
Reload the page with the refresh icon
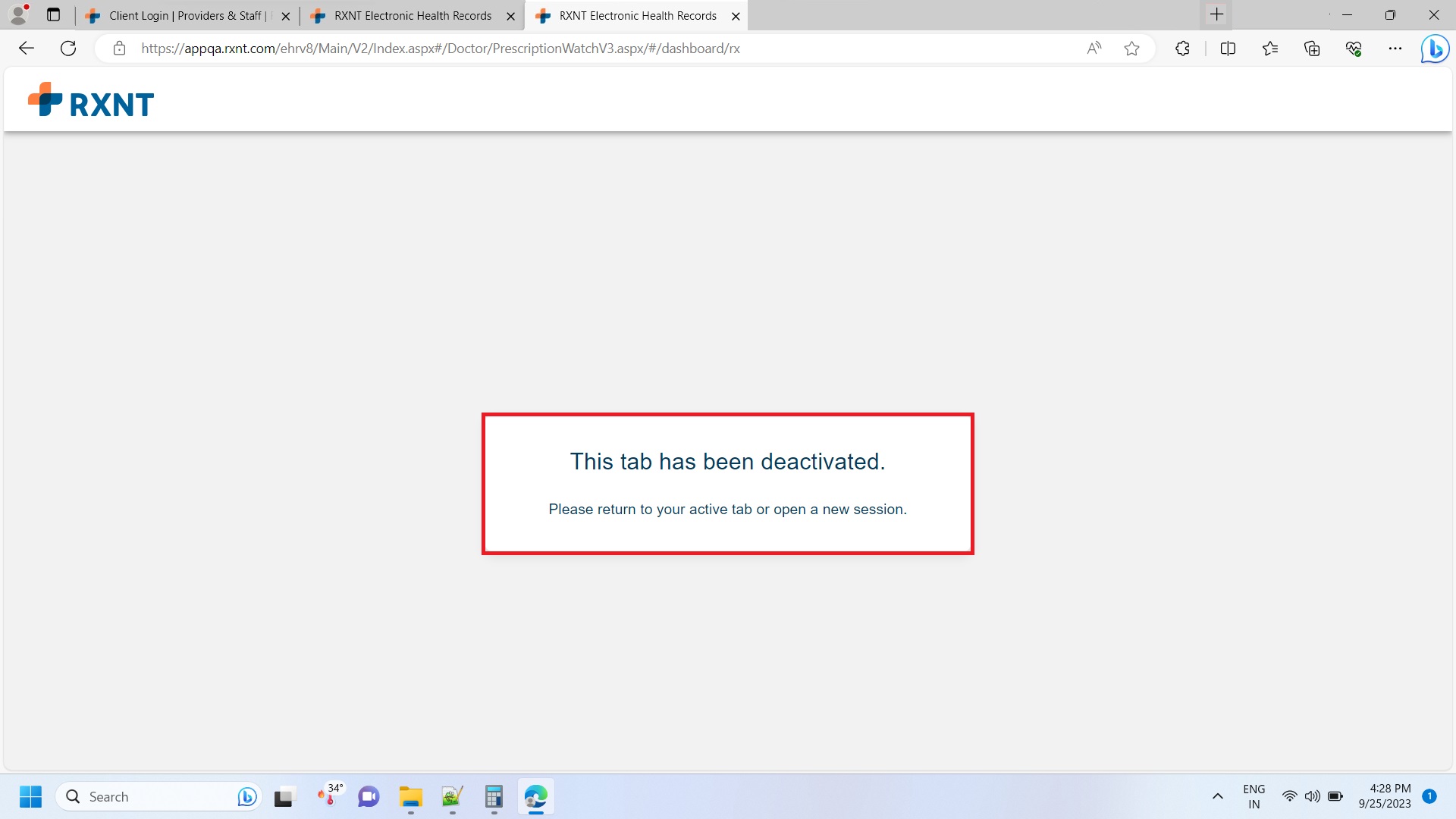tap(68, 49)
